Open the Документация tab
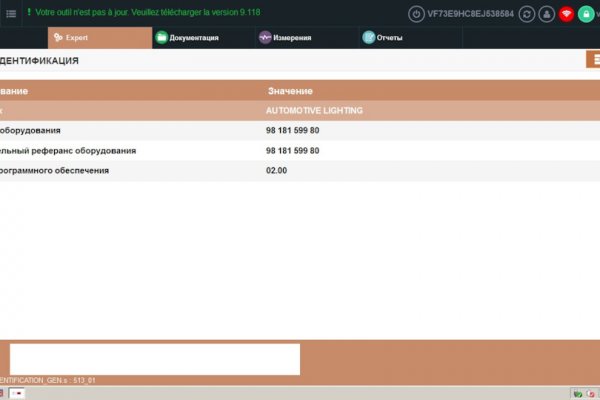Viewport: 600px width, 400px height. pos(194,38)
